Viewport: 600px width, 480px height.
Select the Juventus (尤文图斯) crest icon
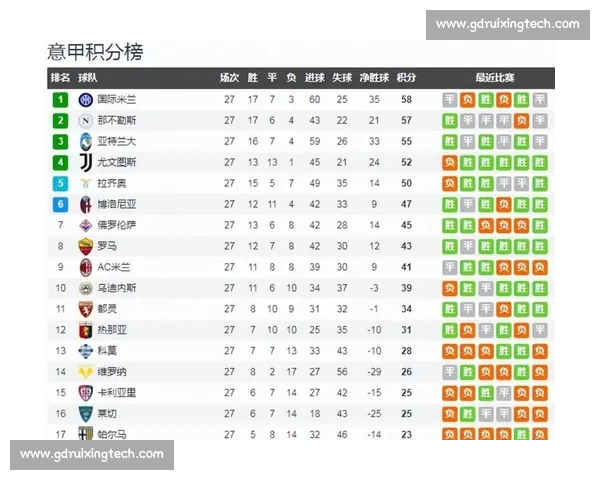85,163
